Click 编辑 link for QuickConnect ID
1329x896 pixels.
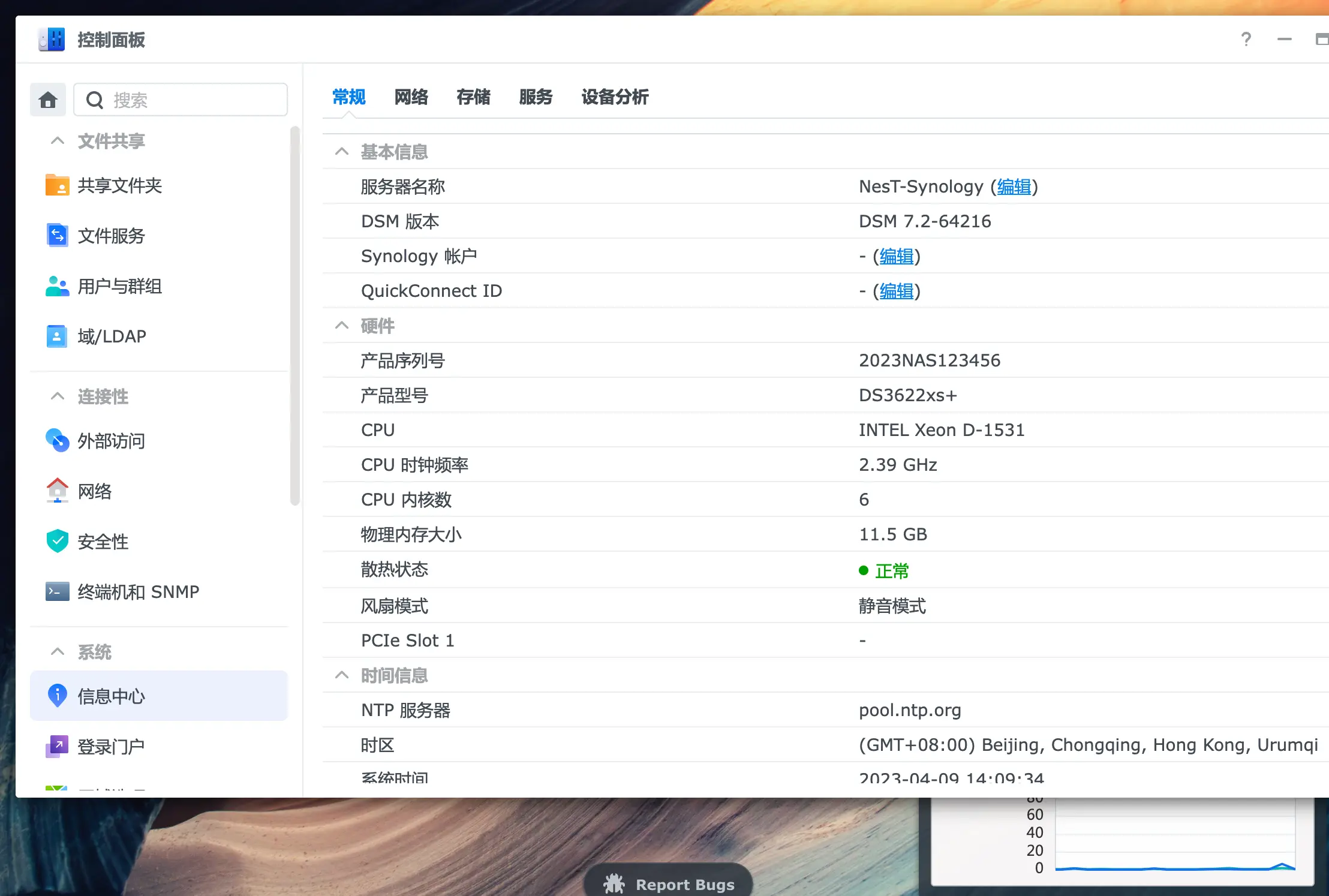click(897, 291)
